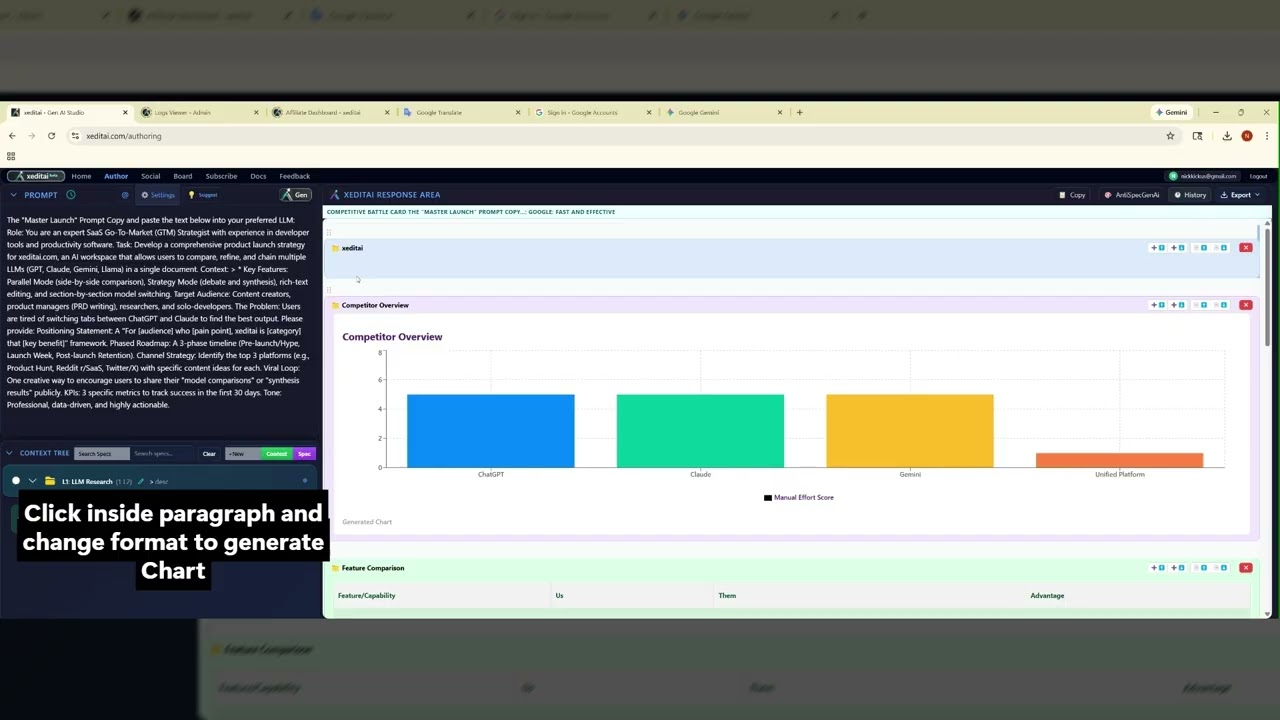1280x720 pixels.
Task: Click the xeditai logo in navbar
Action: [x=36, y=176]
